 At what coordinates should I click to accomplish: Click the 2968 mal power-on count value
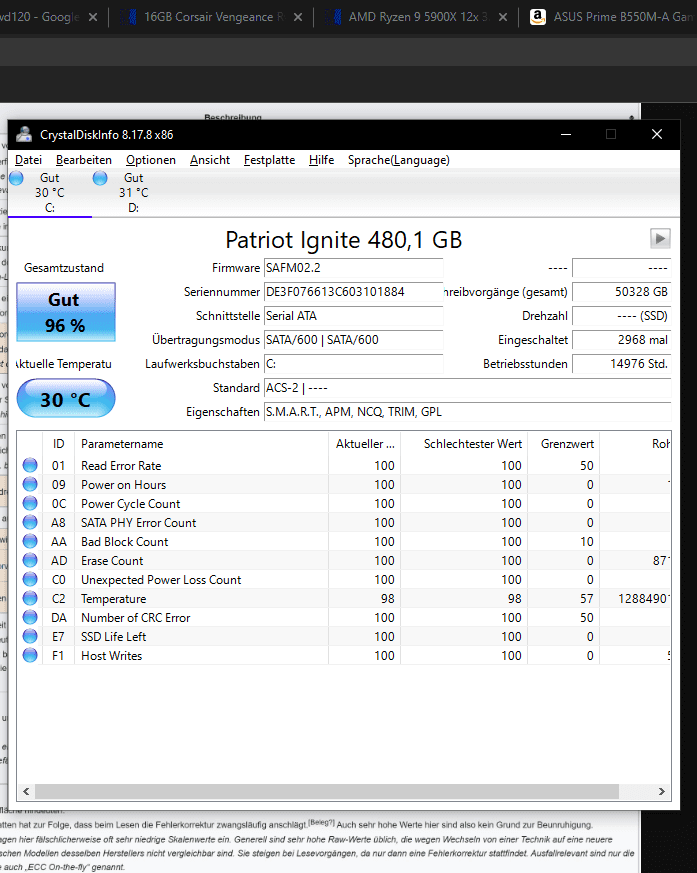click(621, 340)
